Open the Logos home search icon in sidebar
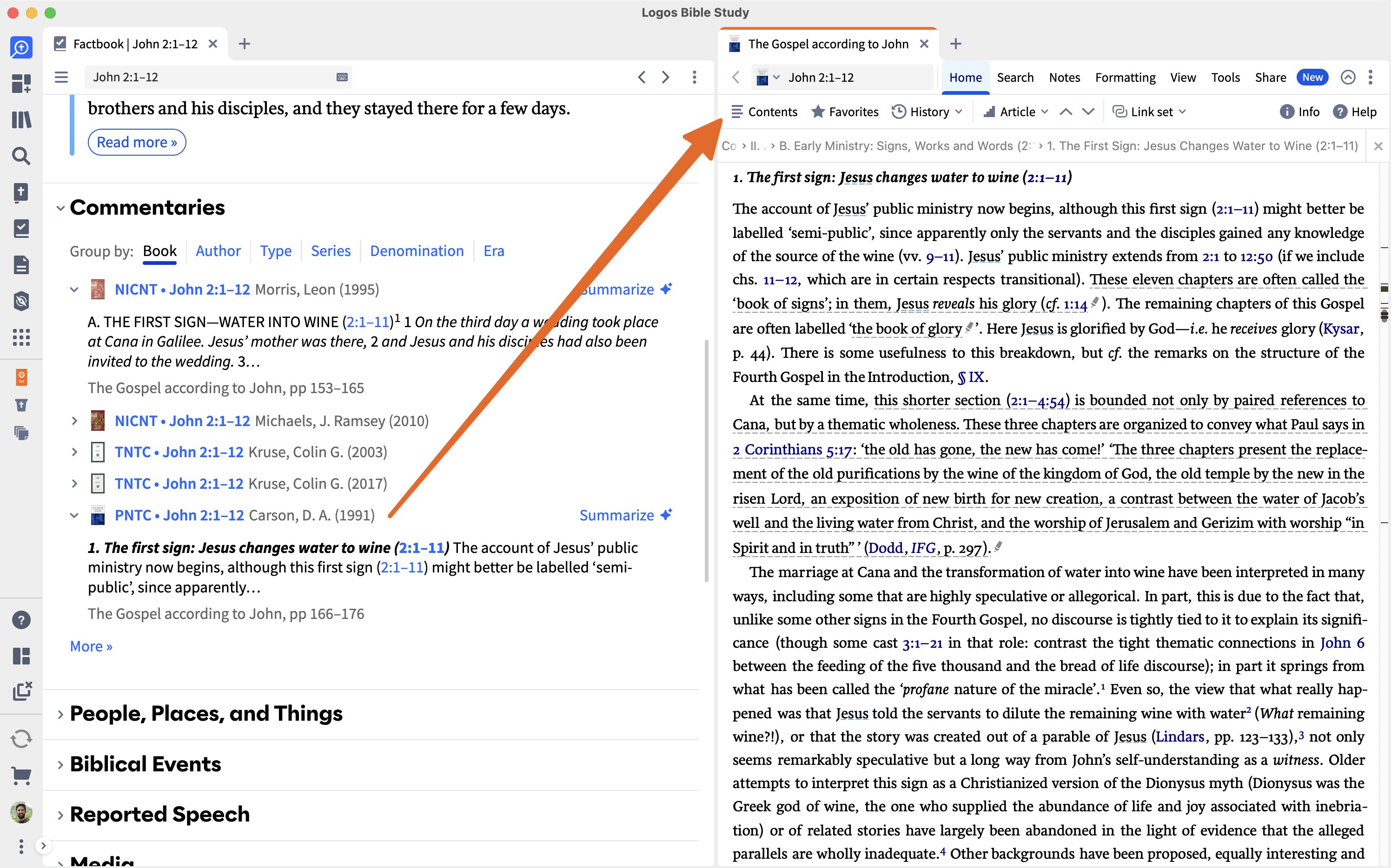This screenshot has height=868, width=1391. [21, 47]
